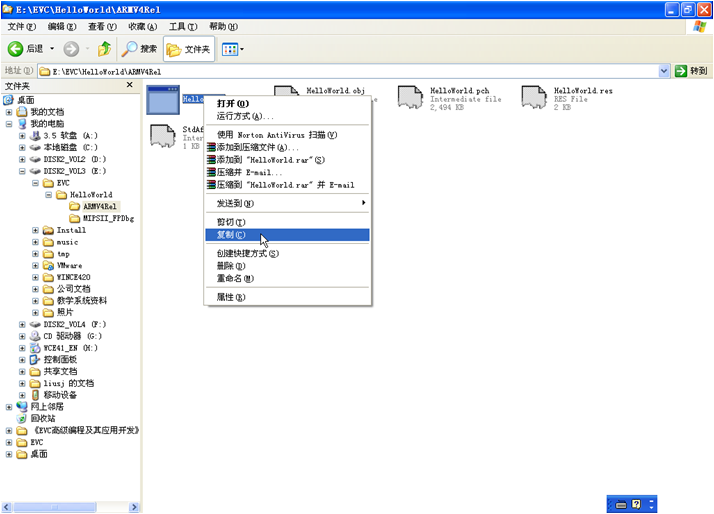Click the Up one level folder icon
This screenshot has width=714, height=514.
[x=104, y=49]
